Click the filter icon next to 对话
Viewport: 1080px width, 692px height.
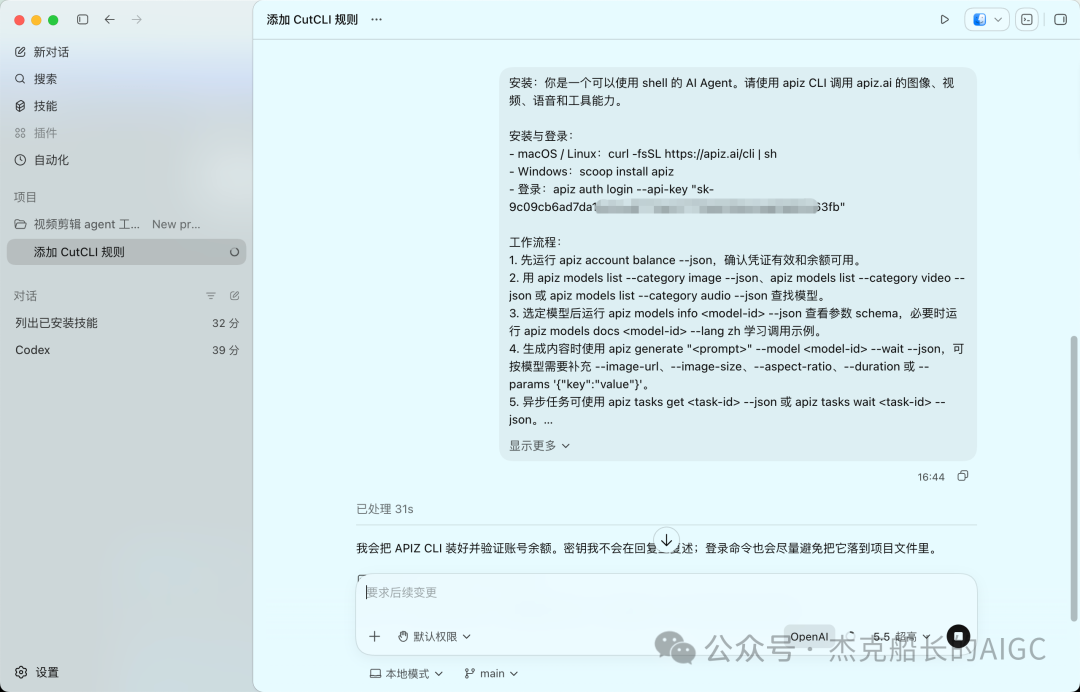[211, 296]
